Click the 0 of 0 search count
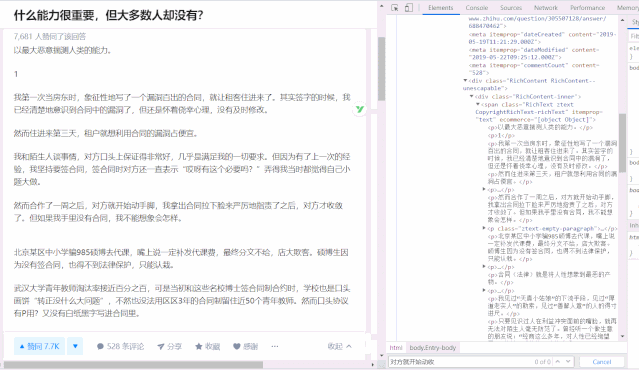 pyautogui.click(x=542, y=362)
